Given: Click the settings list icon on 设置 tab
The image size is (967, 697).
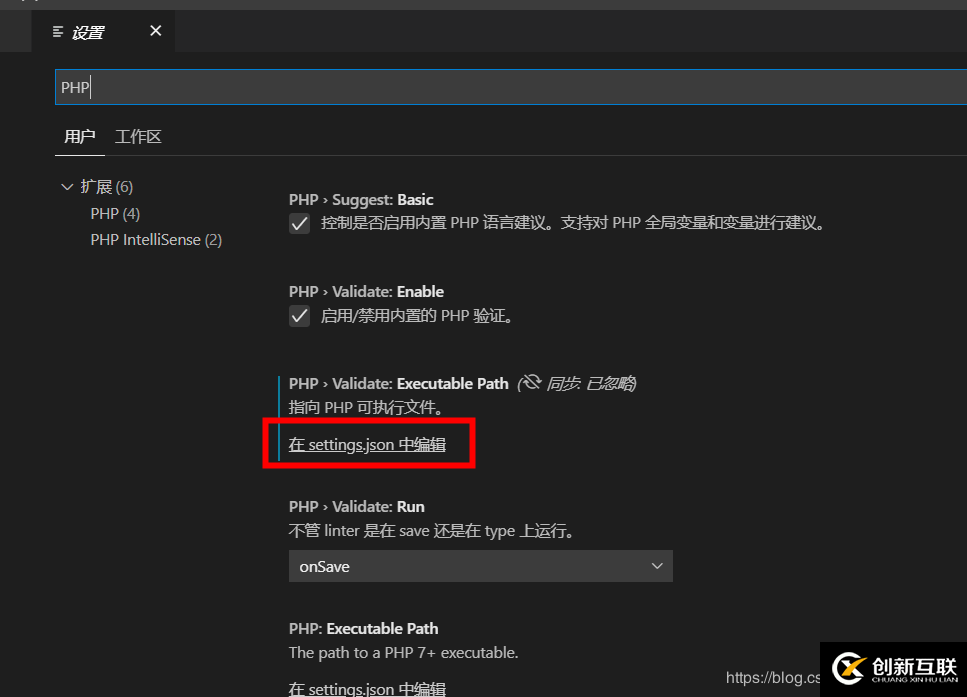Looking at the screenshot, I should 58,31.
